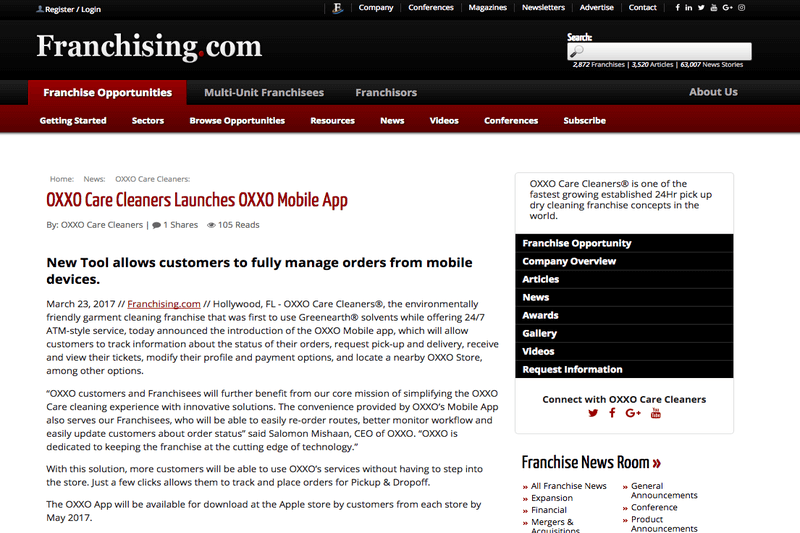Image resolution: width=800 pixels, height=533 pixels.
Task: Click Subscribe in the red navigation bar
Action: (585, 121)
